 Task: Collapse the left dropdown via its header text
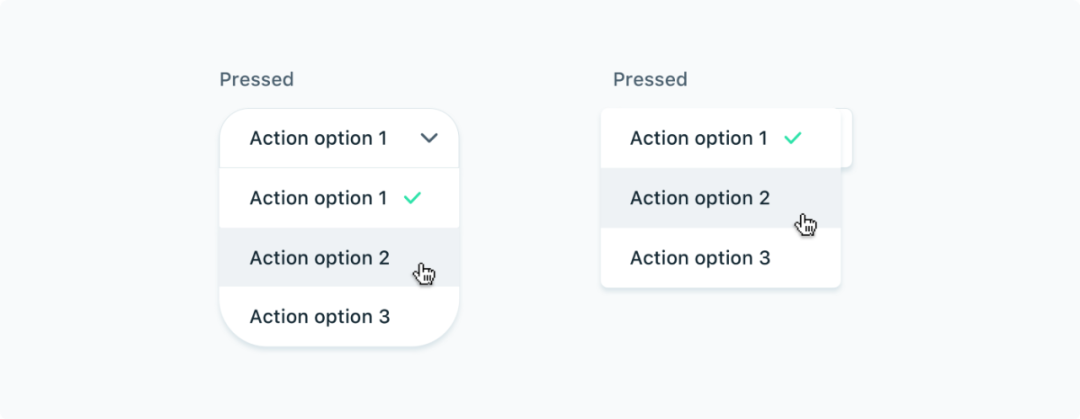(318, 138)
